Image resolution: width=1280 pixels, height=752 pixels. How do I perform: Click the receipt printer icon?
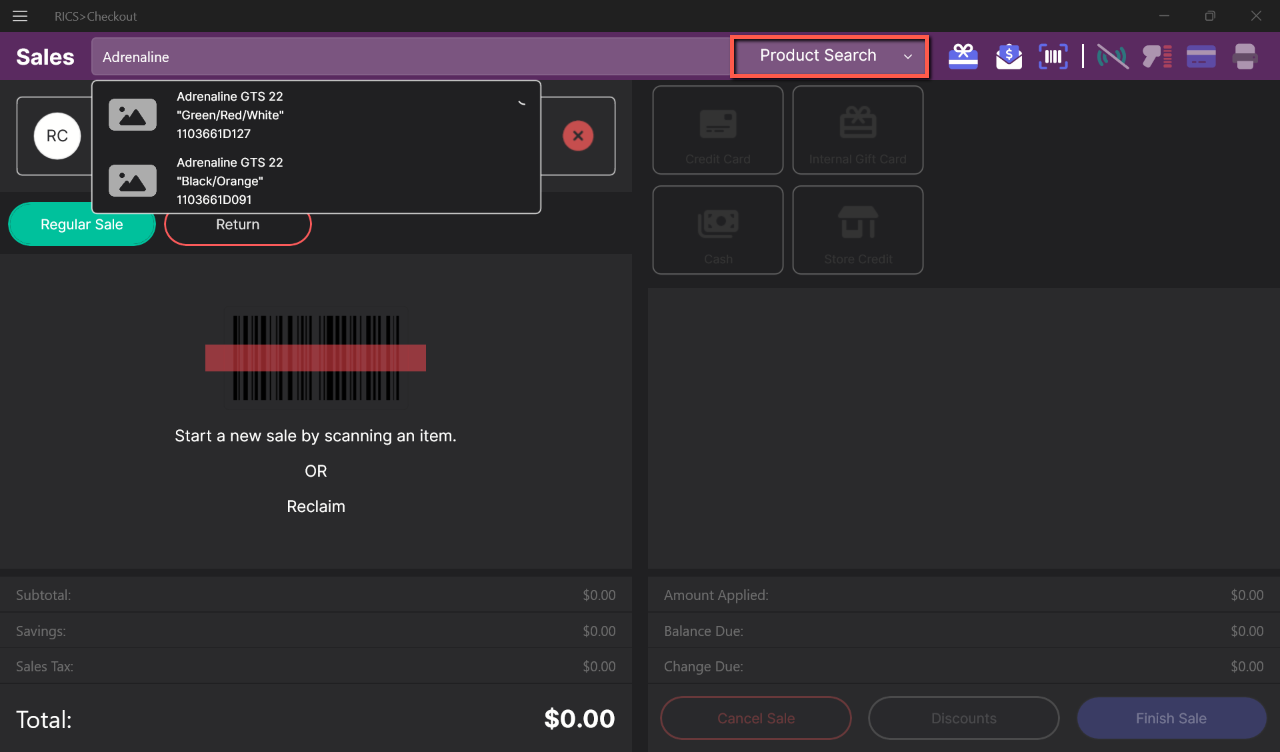[1245, 56]
